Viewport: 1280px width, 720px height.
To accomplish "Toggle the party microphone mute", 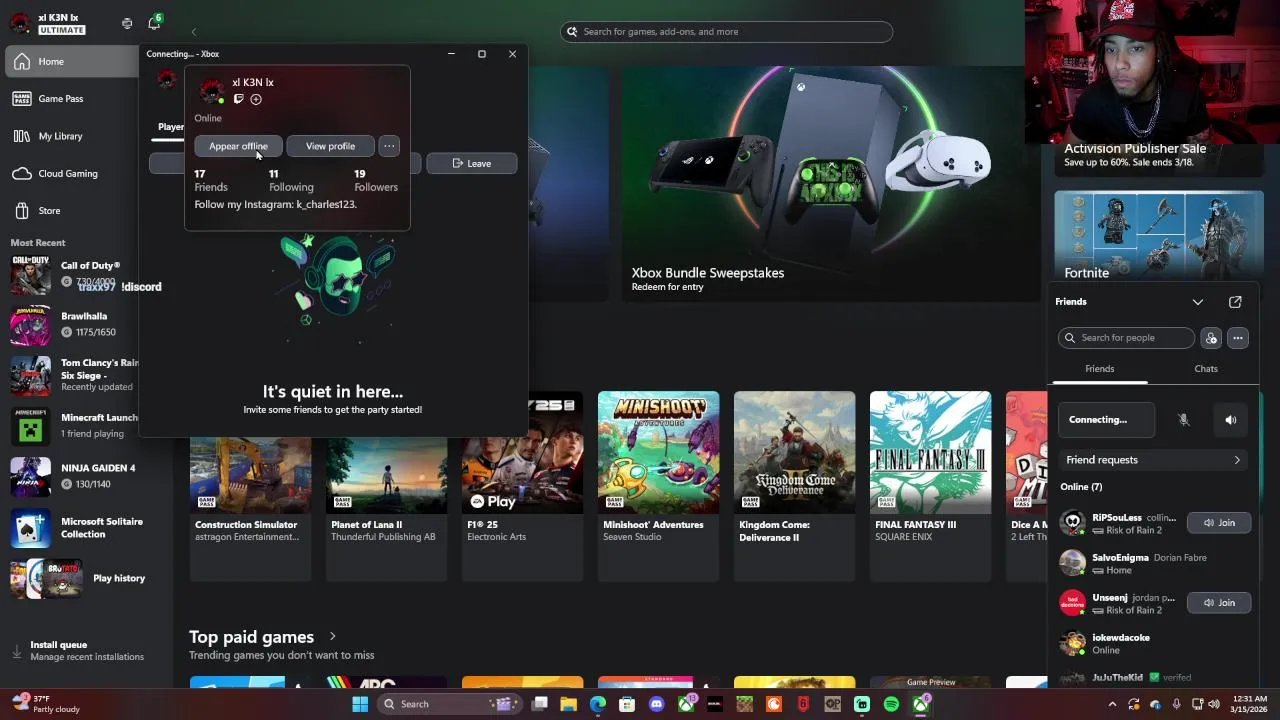I will 1184,420.
